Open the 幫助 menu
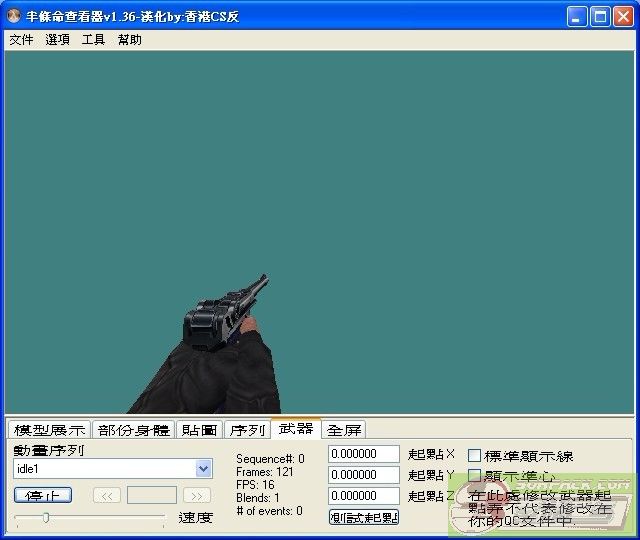 pyautogui.click(x=129, y=40)
